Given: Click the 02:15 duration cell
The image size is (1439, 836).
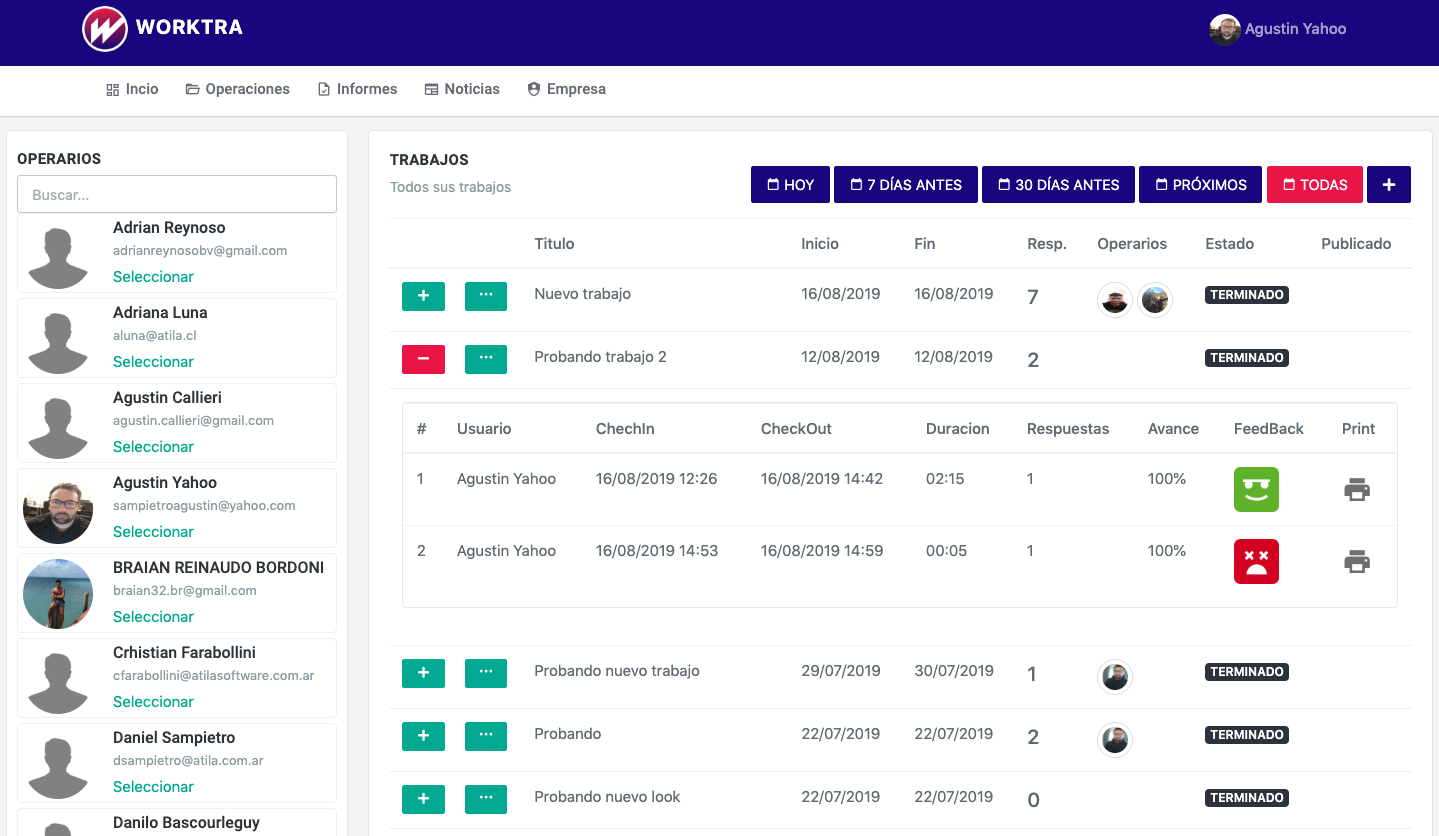Looking at the screenshot, I should click(945, 479).
